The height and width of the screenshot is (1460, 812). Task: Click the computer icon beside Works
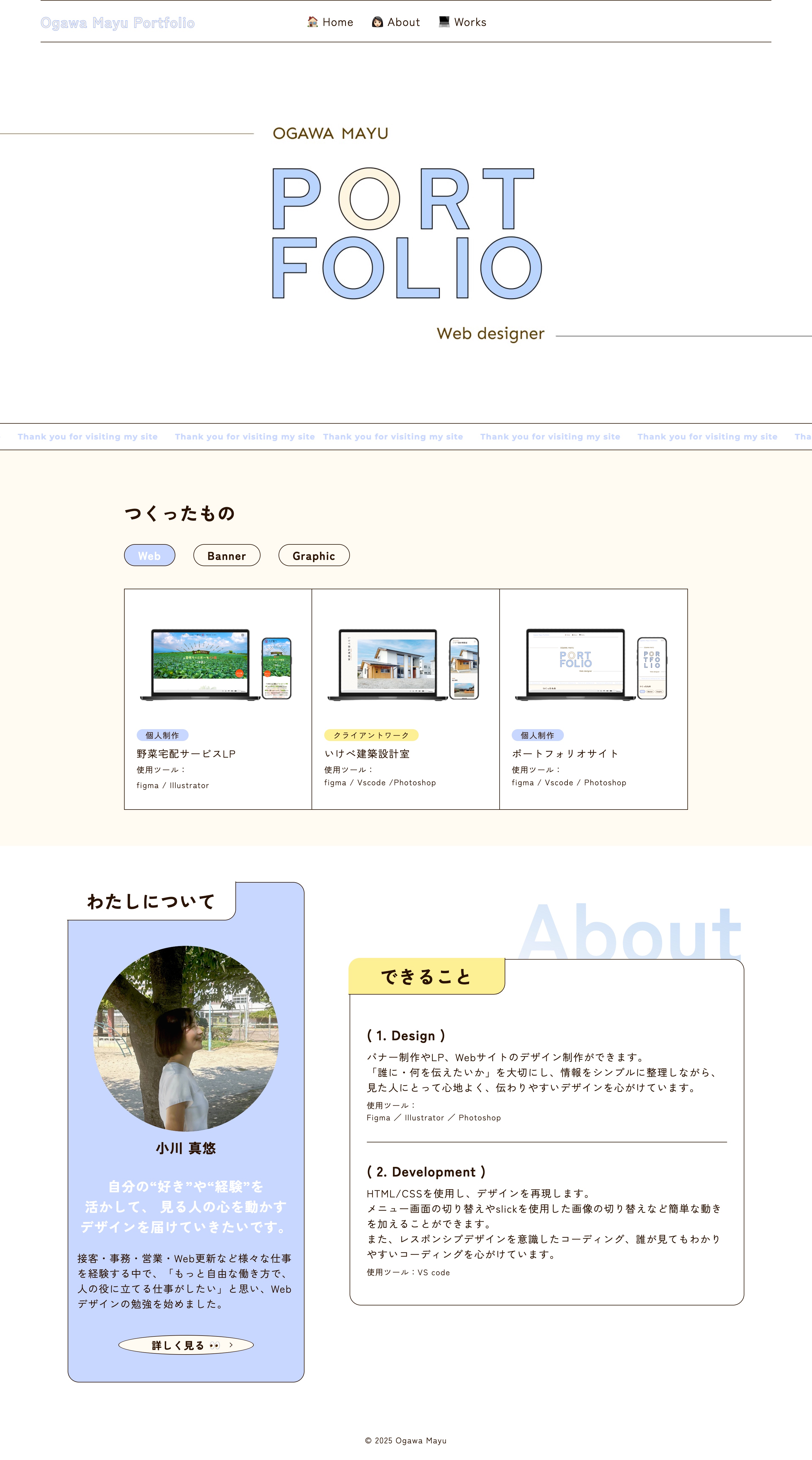click(444, 21)
